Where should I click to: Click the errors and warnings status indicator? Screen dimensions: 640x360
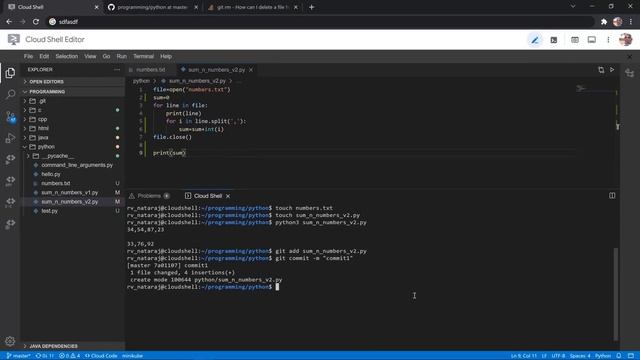(x=69, y=356)
